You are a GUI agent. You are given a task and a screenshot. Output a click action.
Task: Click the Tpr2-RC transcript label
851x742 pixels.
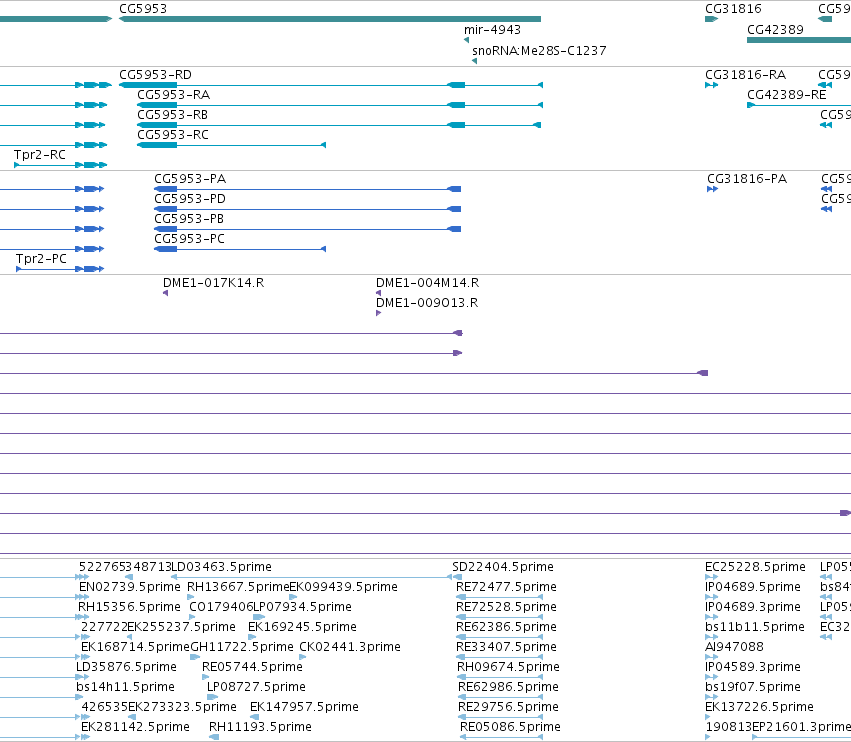tap(40, 155)
